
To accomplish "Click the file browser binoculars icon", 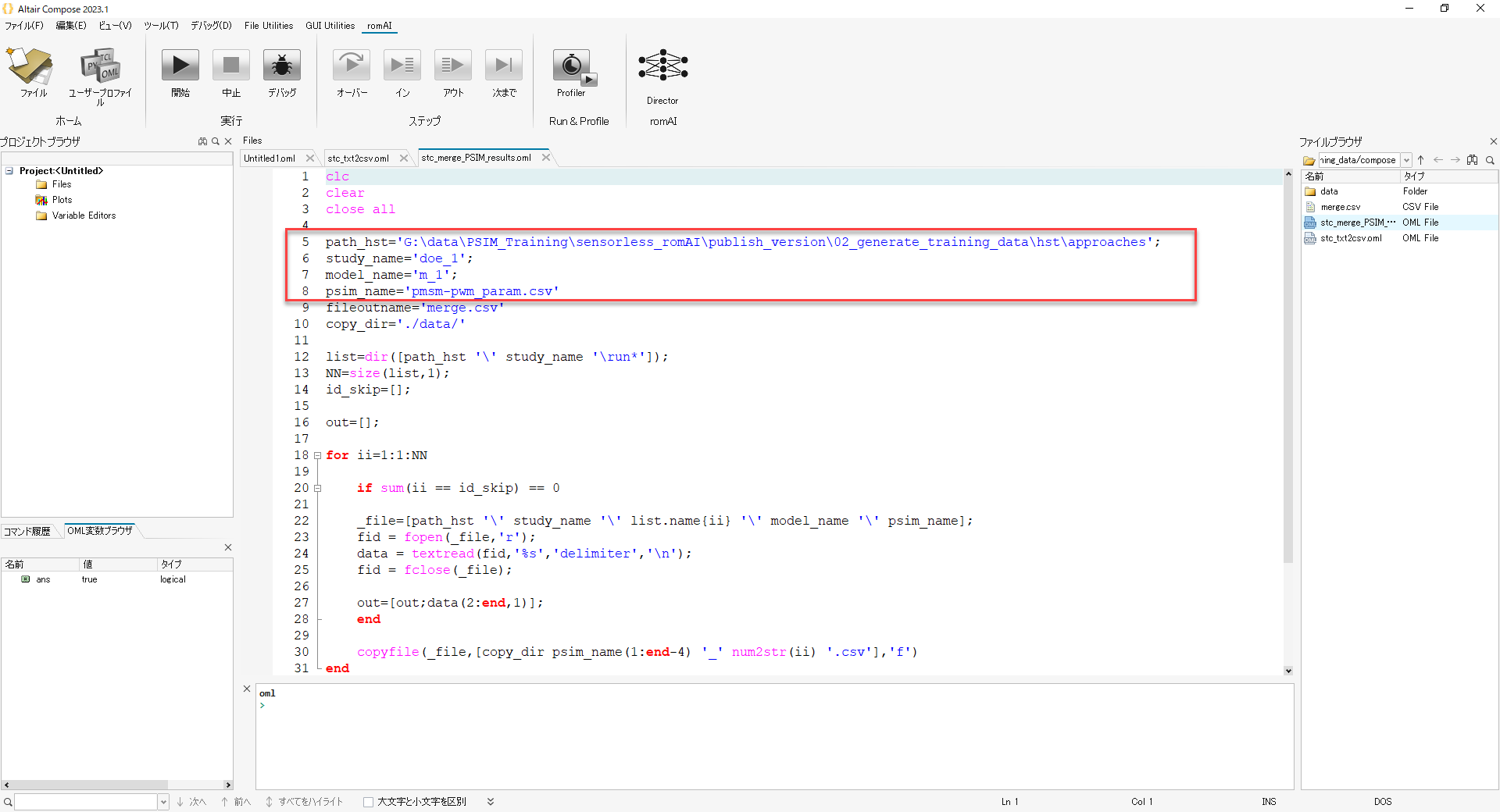I will point(1473,160).
